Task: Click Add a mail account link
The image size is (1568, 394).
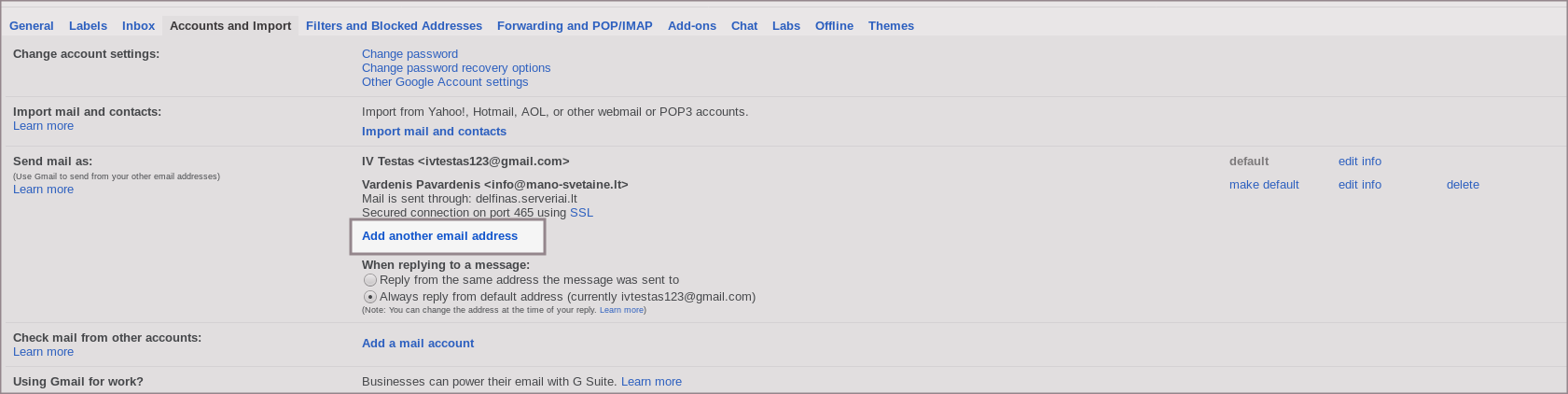Action: coord(418,344)
